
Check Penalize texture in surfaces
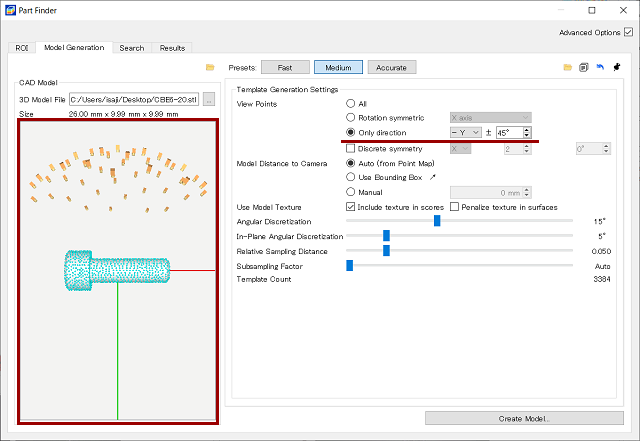pyautogui.click(x=455, y=206)
